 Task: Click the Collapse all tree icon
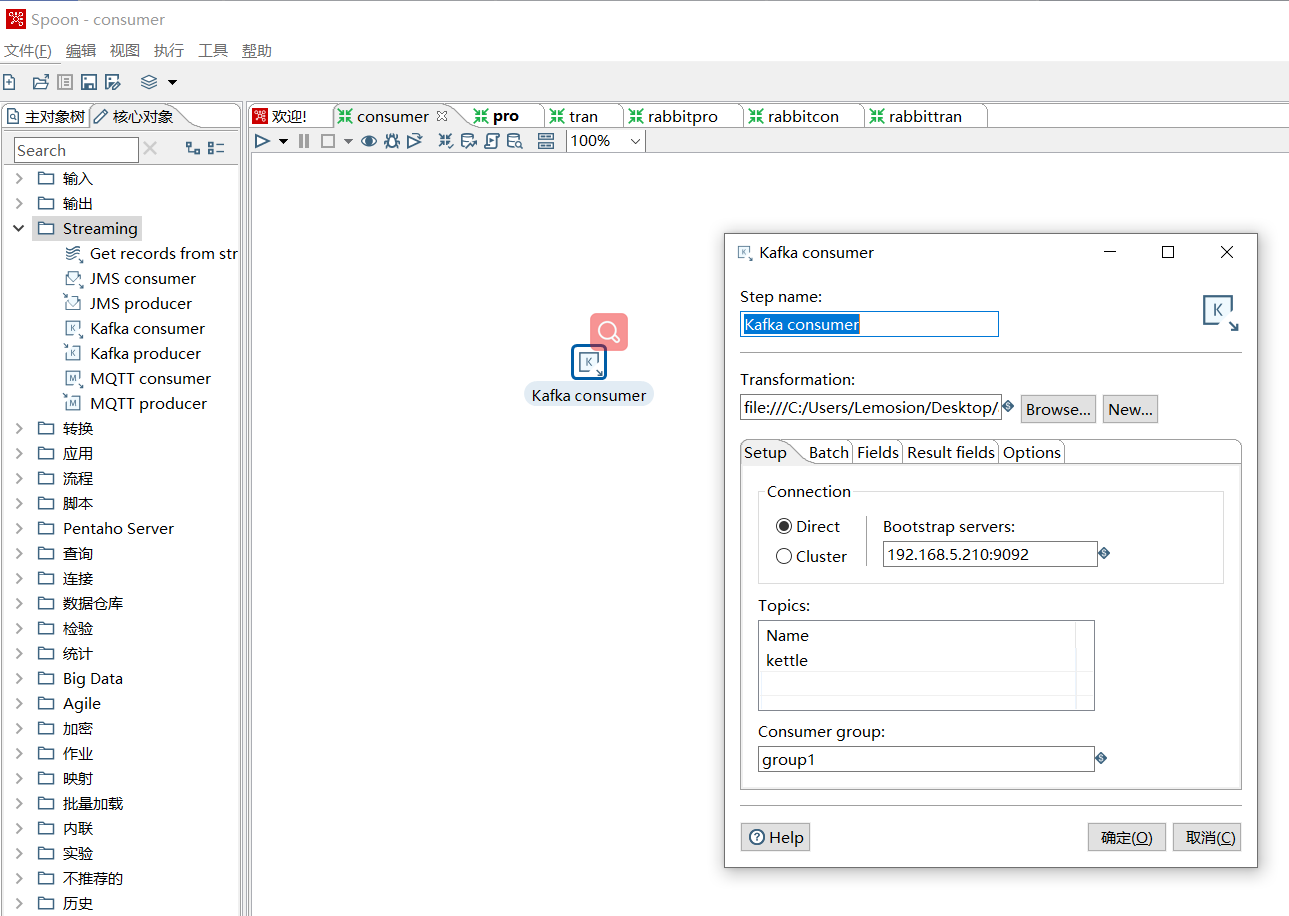point(216,149)
